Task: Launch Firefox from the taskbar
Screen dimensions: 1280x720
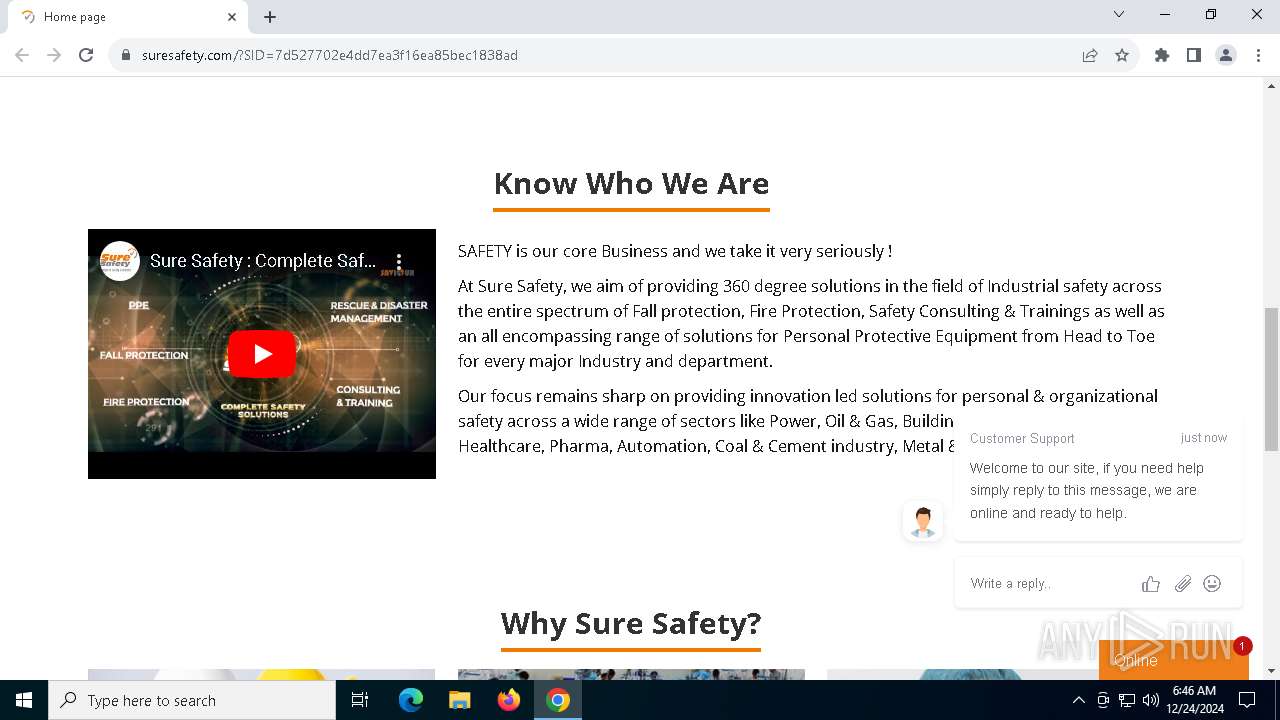Action: (509, 700)
